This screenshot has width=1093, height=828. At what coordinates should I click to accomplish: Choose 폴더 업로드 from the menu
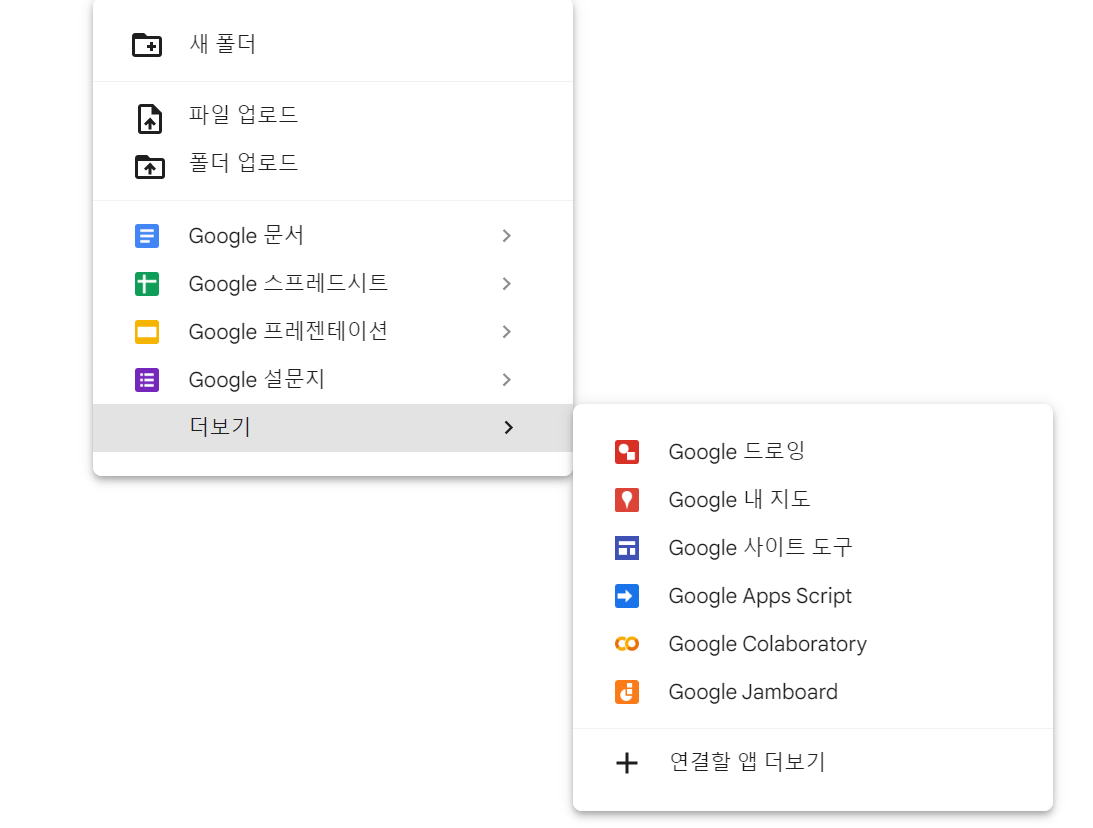[333, 164]
